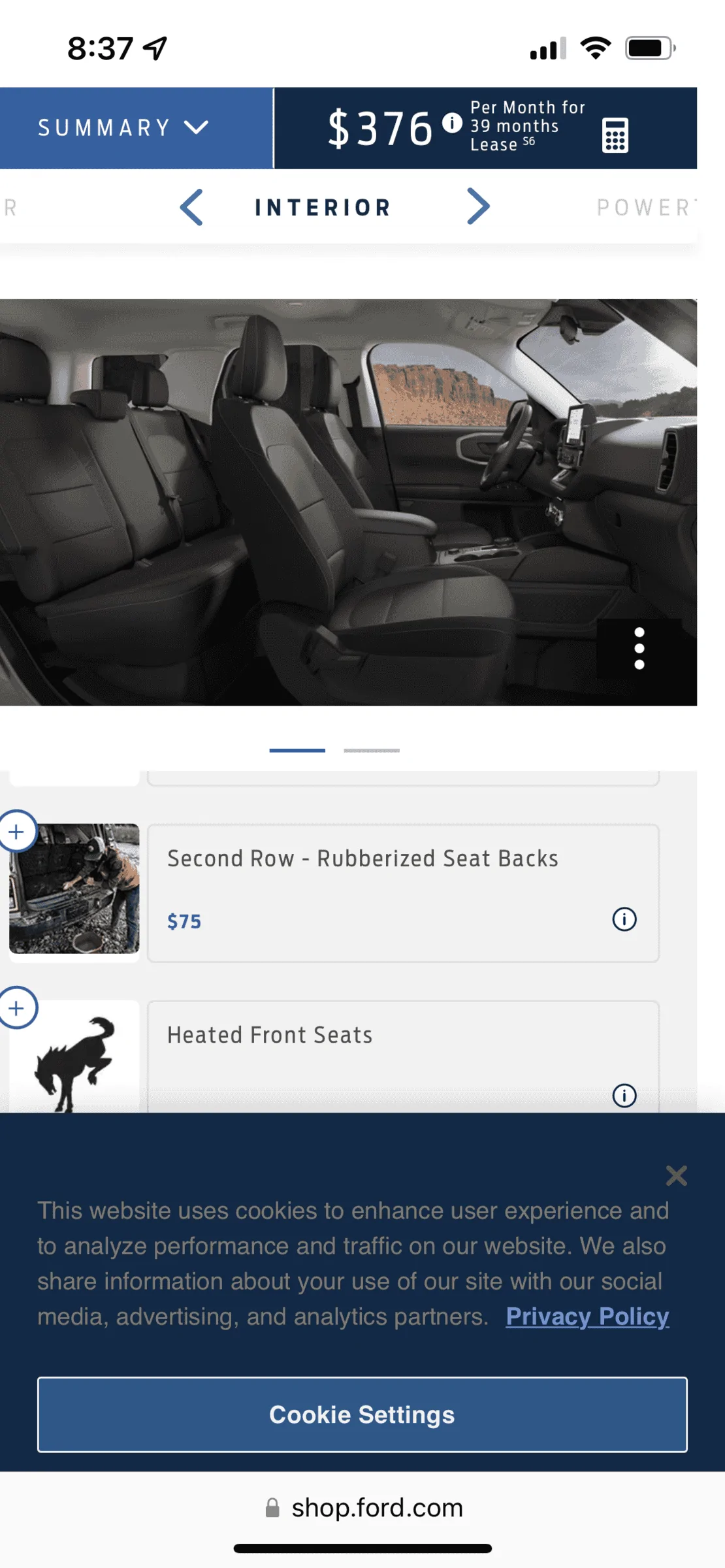
Task: Show info for Second Row Rubberized Seat Backs
Action: coord(624,919)
